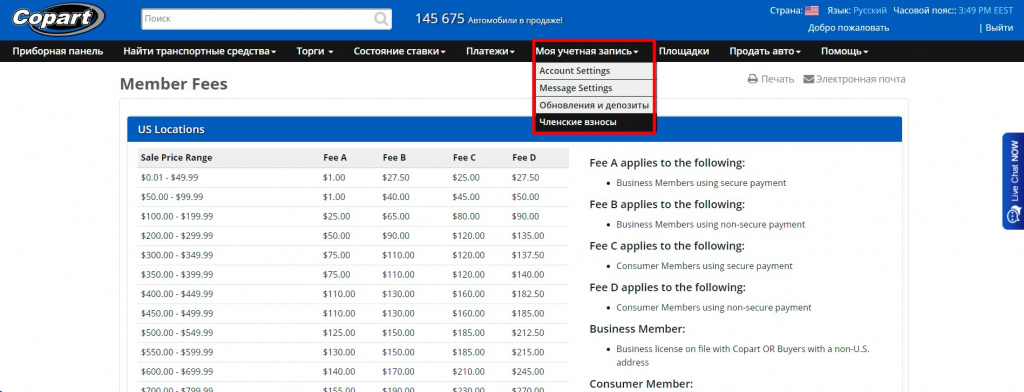Screen dimensions: 1024x392
Task: Expand the Платежи dropdown menu
Action: point(490,51)
